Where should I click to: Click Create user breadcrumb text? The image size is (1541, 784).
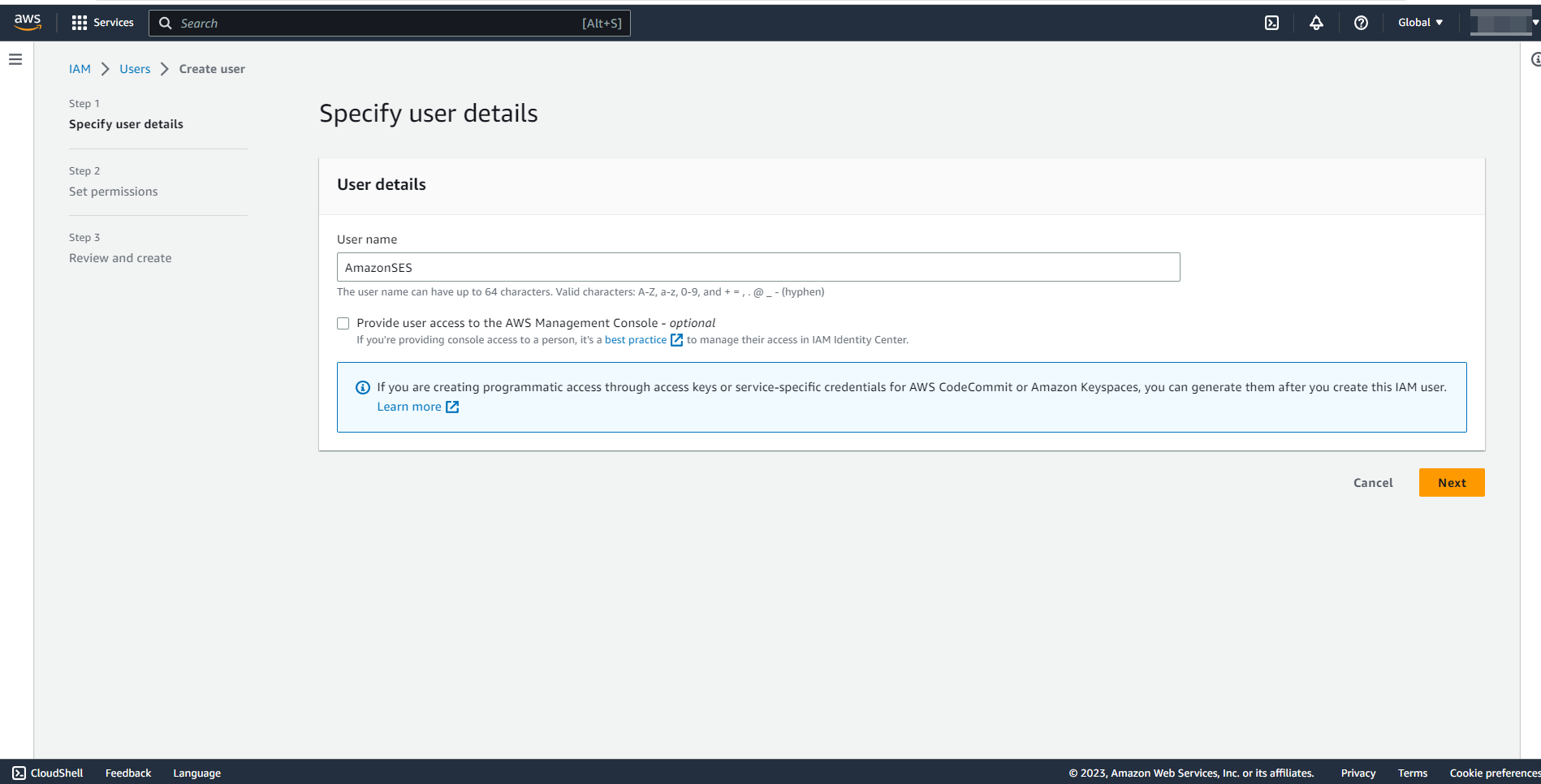212,69
